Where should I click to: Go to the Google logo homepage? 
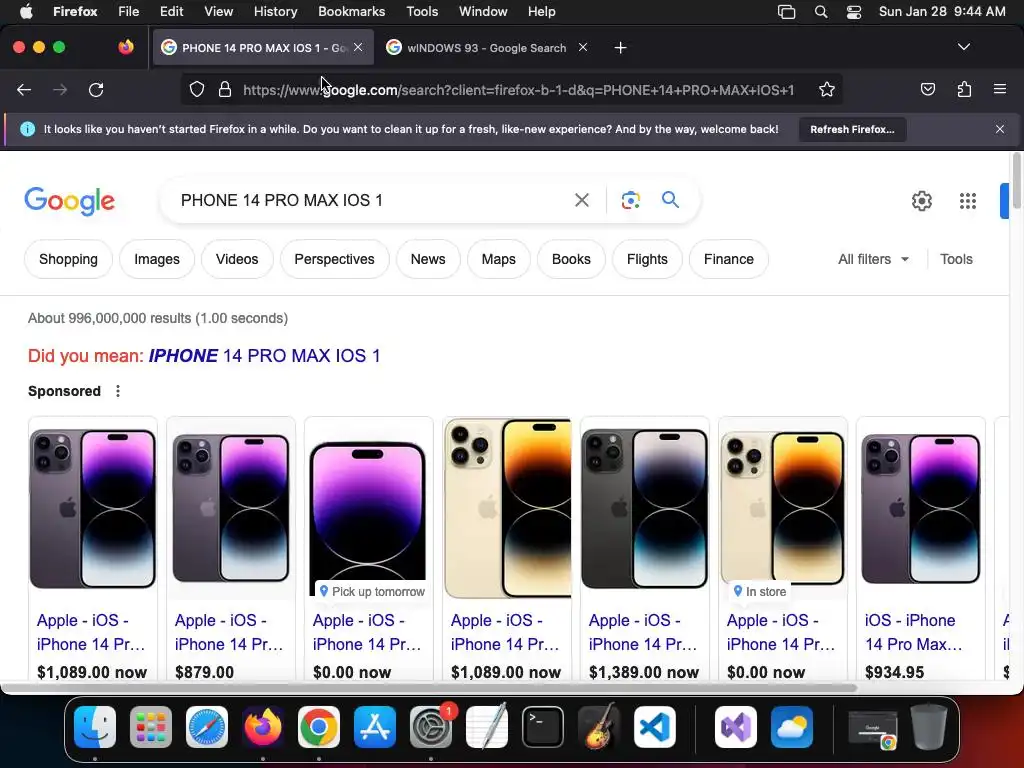(70, 200)
